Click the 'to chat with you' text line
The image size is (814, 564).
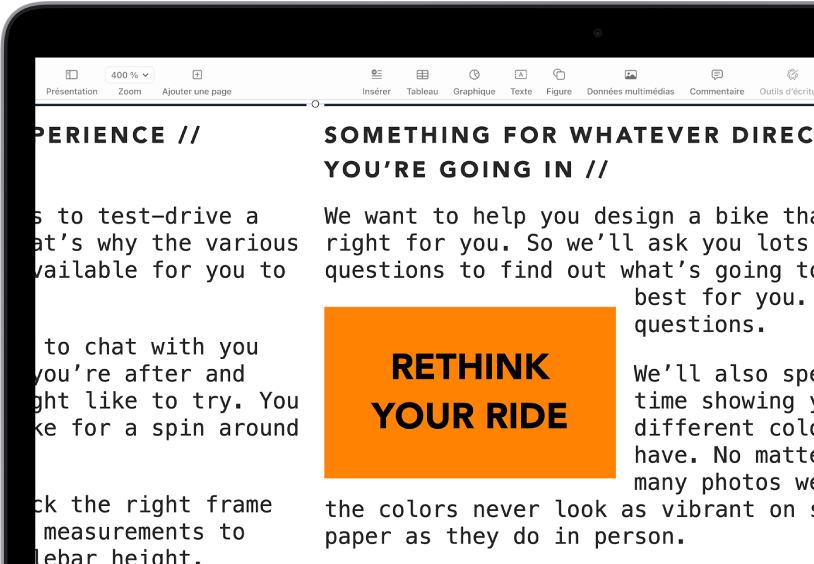(x=150, y=347)
